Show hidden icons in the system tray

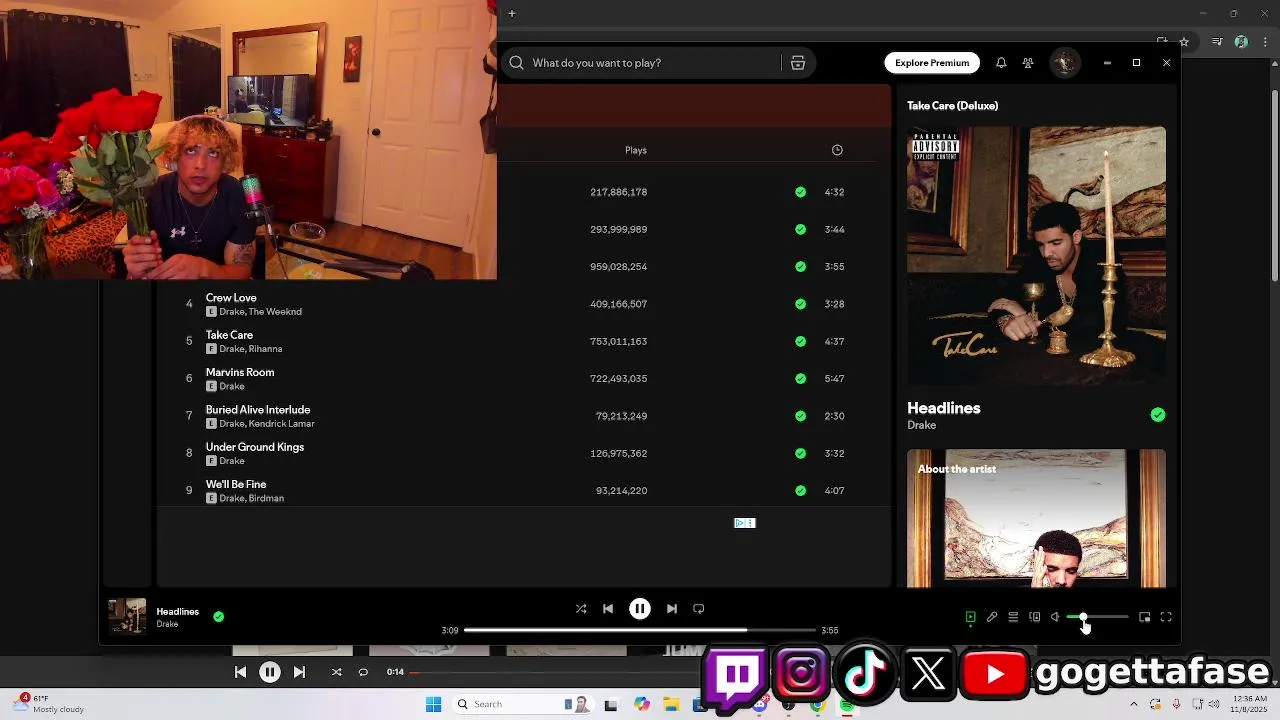[1132, 704]
